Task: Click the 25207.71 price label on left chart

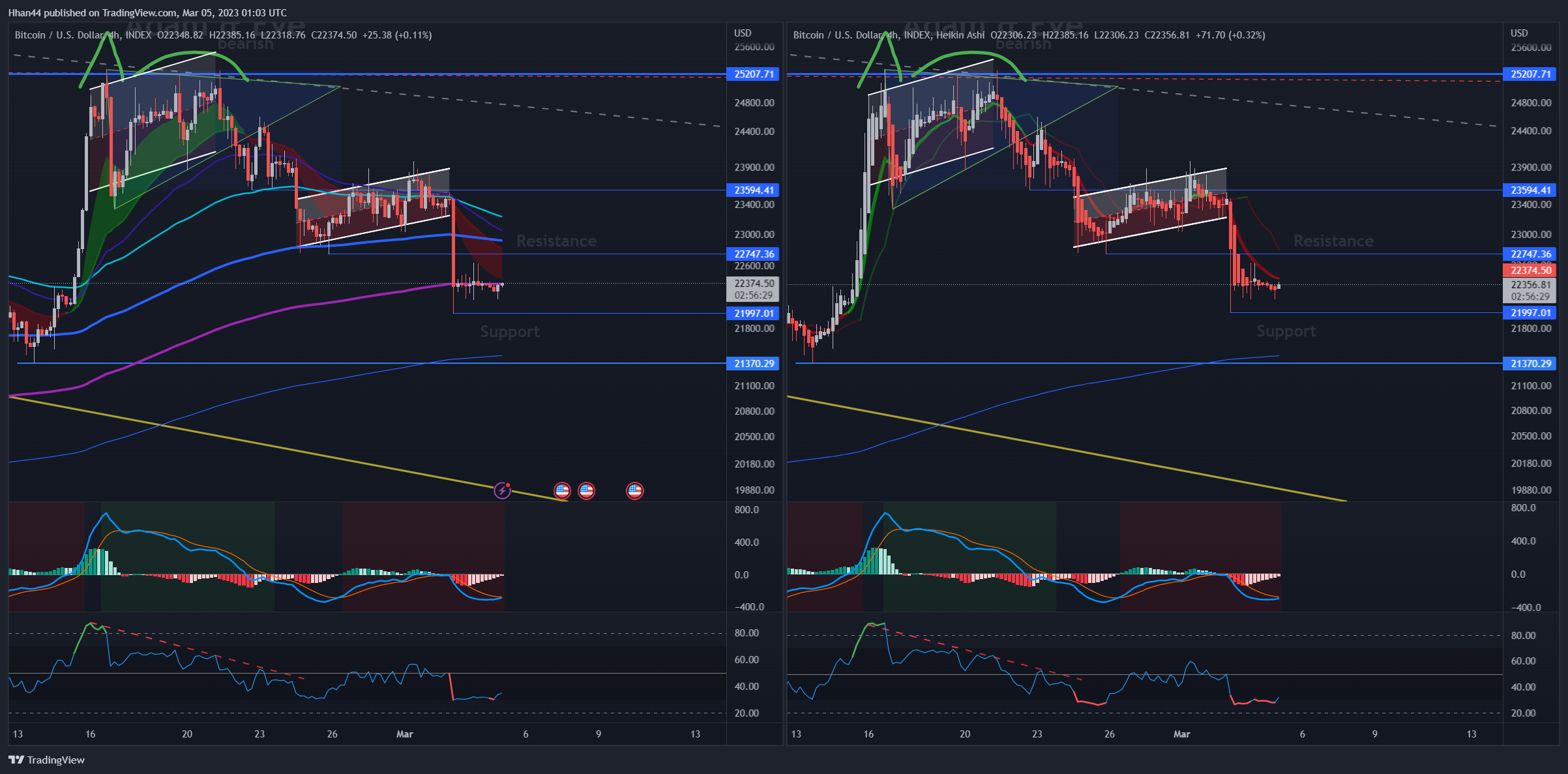Action: [x=754, y=74]
